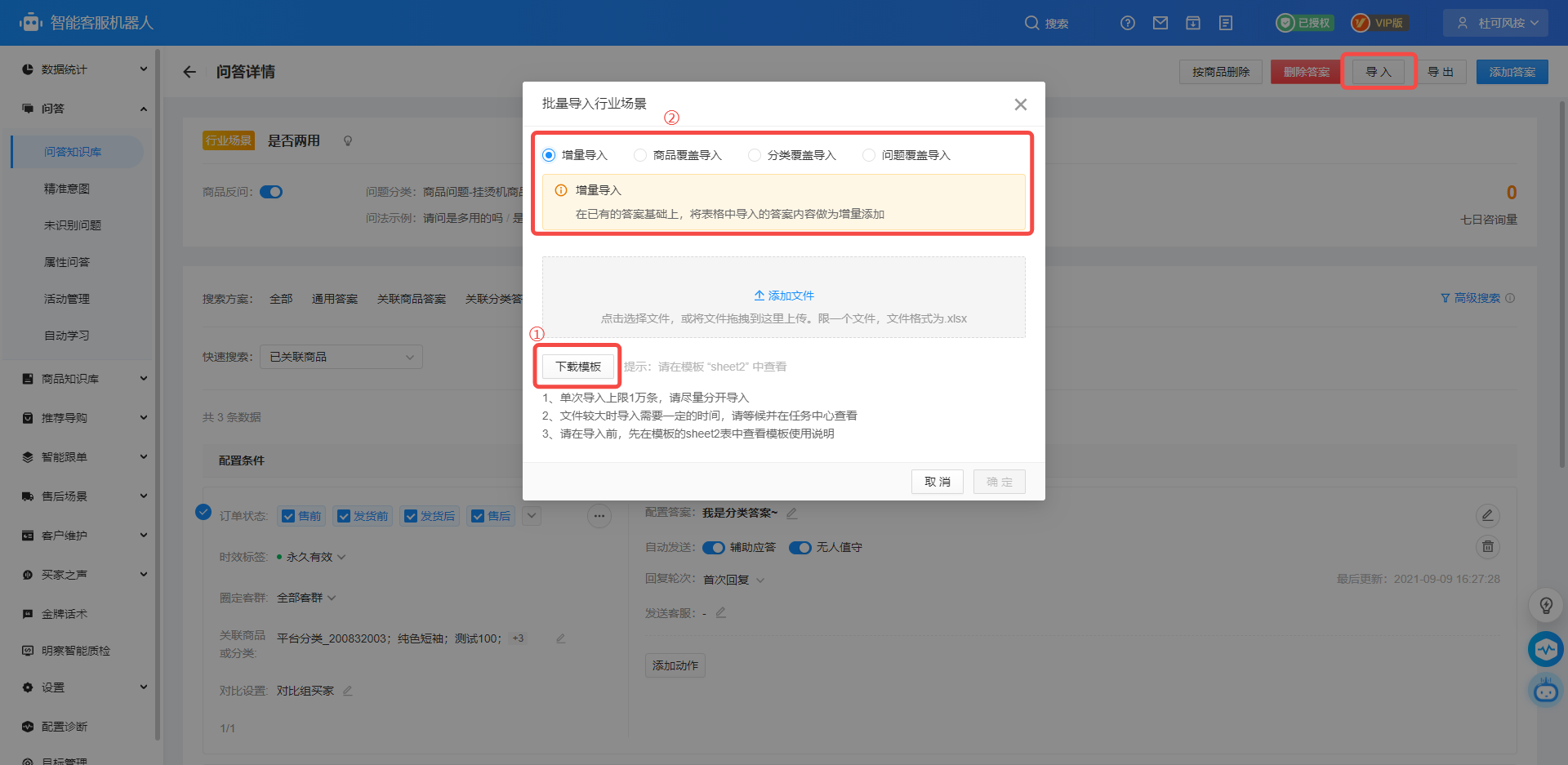Open the 永久有效 时效标签 dropdown
1568x765 pixels.
pyautogui.click(x=316, y=557)
